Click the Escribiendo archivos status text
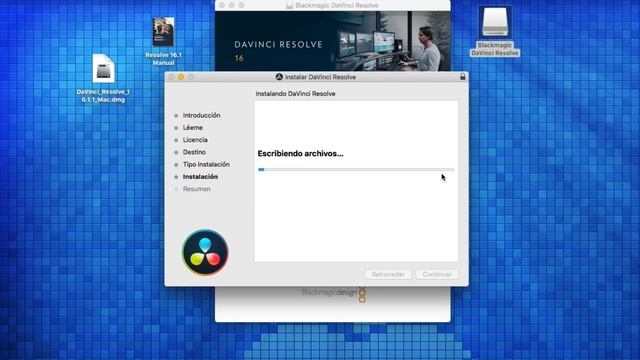Viewport: 640px width, 360px height. point(300,154)
